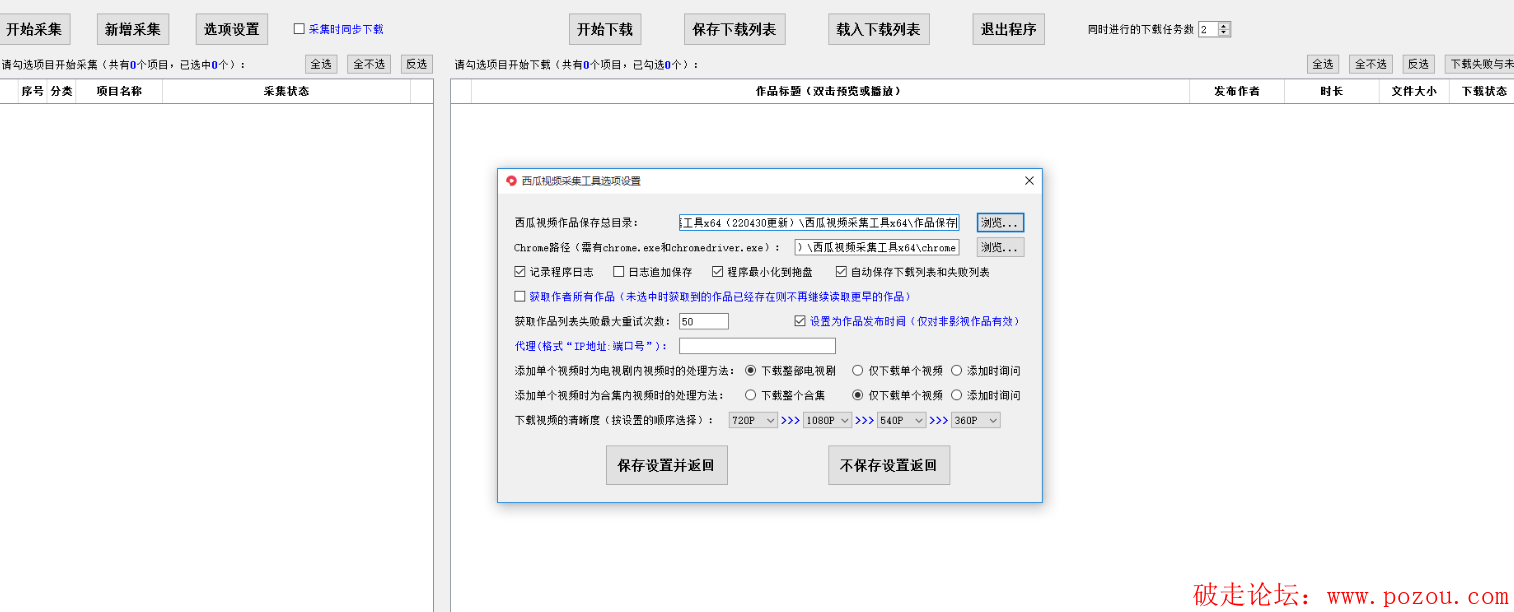Click the 新增采集 button
The image size is (1514, 612).
pyautogui.click(x=133, y=29)
